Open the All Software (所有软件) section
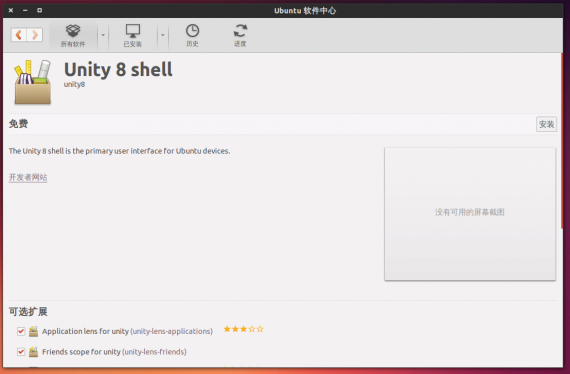This screenshot has height=374, width=570. coord(73,35)
